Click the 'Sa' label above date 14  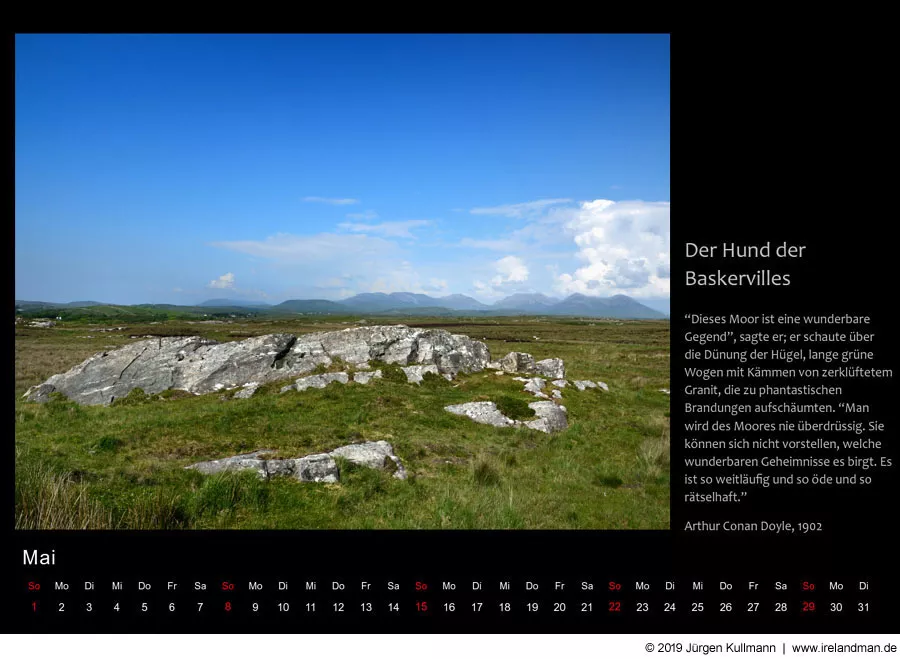[x=393, y=586]
